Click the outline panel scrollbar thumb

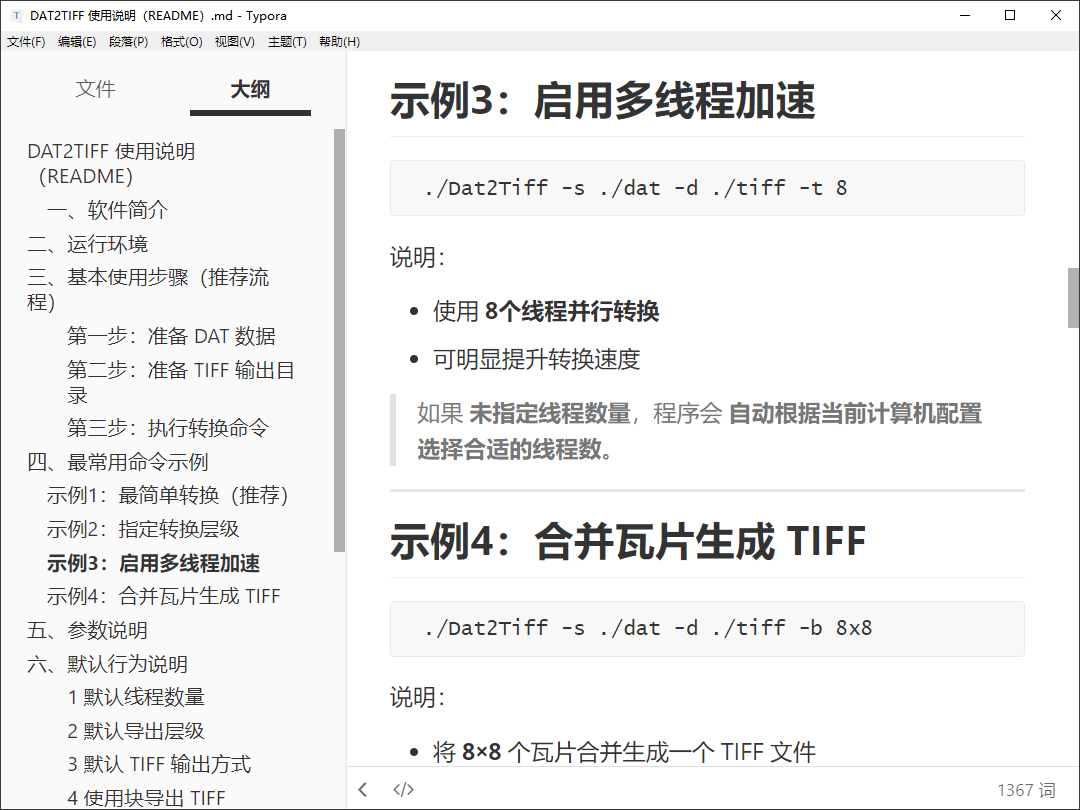(x=339, y=340)
